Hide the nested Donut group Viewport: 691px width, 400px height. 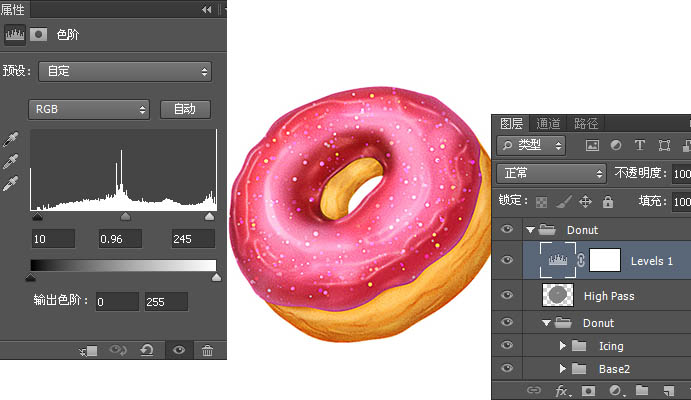(x=507, y=322)
